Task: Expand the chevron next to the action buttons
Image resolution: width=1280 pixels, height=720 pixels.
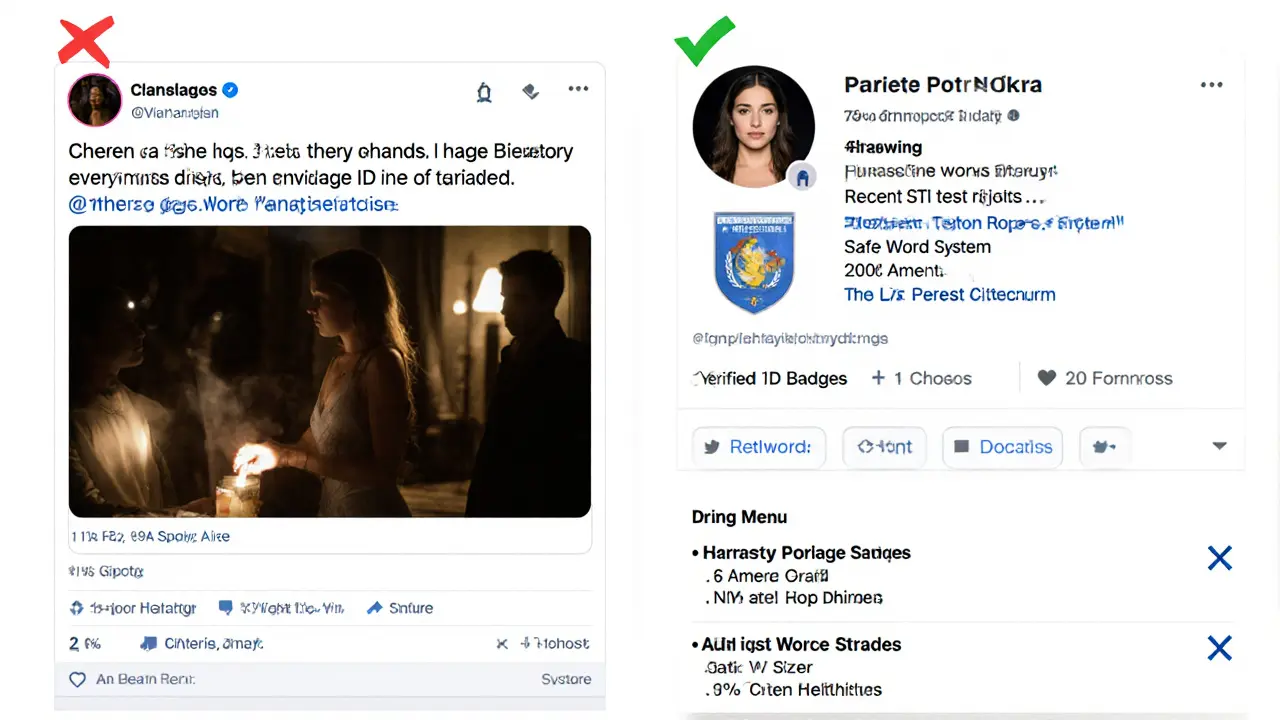Action: (x=1219, y=447)
